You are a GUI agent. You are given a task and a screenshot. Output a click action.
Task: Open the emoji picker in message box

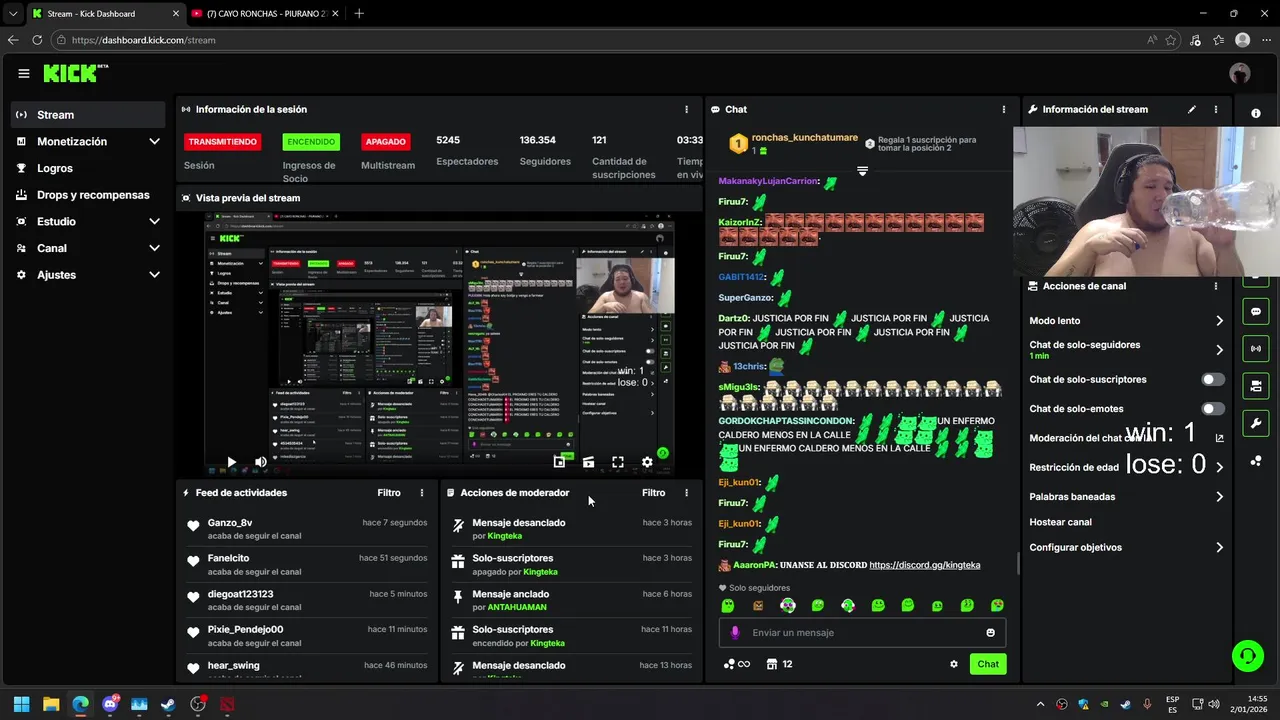[x=990, y=632]
